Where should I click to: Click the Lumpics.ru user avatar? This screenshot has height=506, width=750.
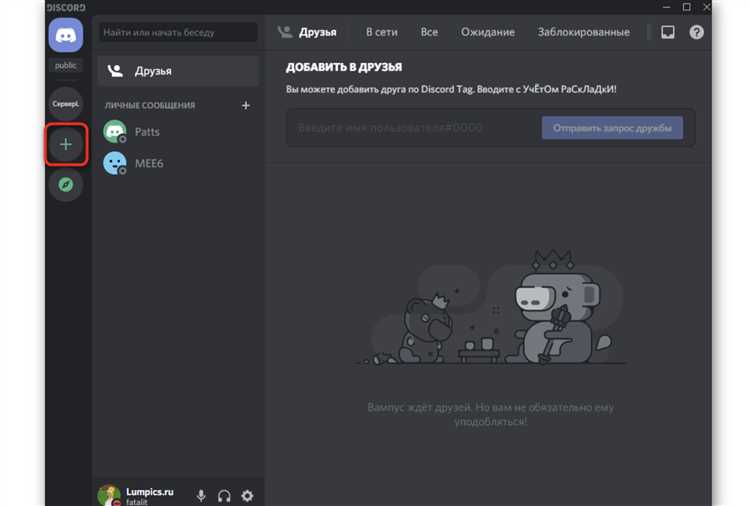110,495
